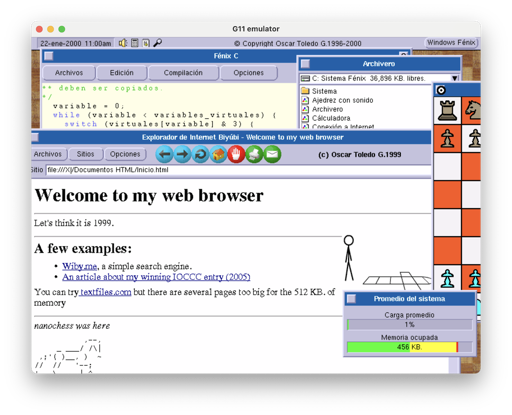Print the page with the printer icon
This screenshot has height=415, width=512.
click(x=254, y=154)
